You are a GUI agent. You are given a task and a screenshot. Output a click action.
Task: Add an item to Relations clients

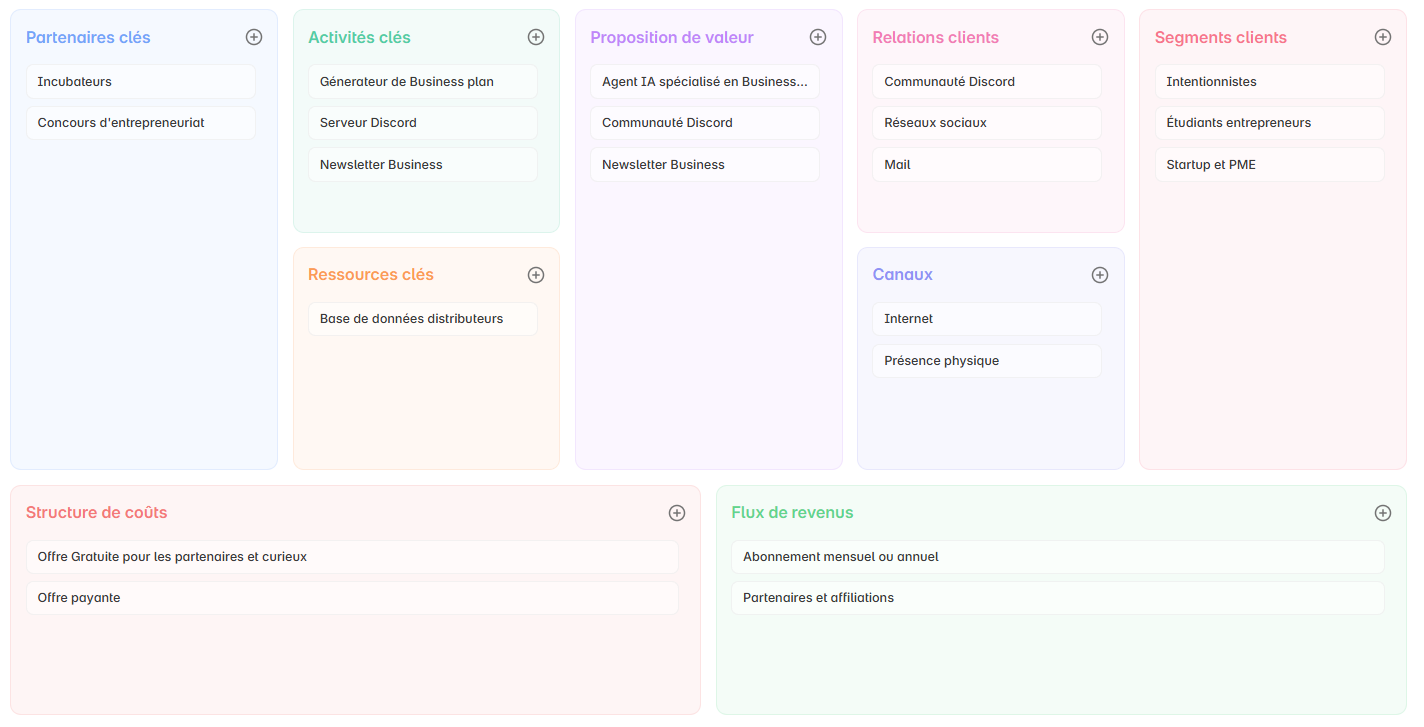pyautogui.click(x=1100, y=37)
